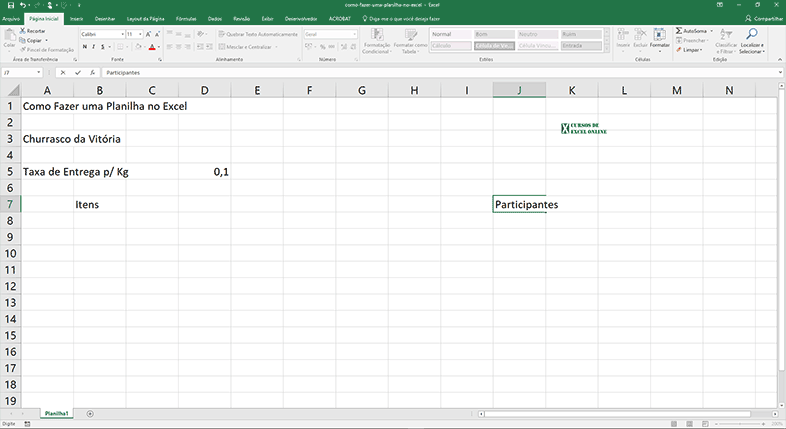
Task: Open the Inserir cells button
Action: 623,38
